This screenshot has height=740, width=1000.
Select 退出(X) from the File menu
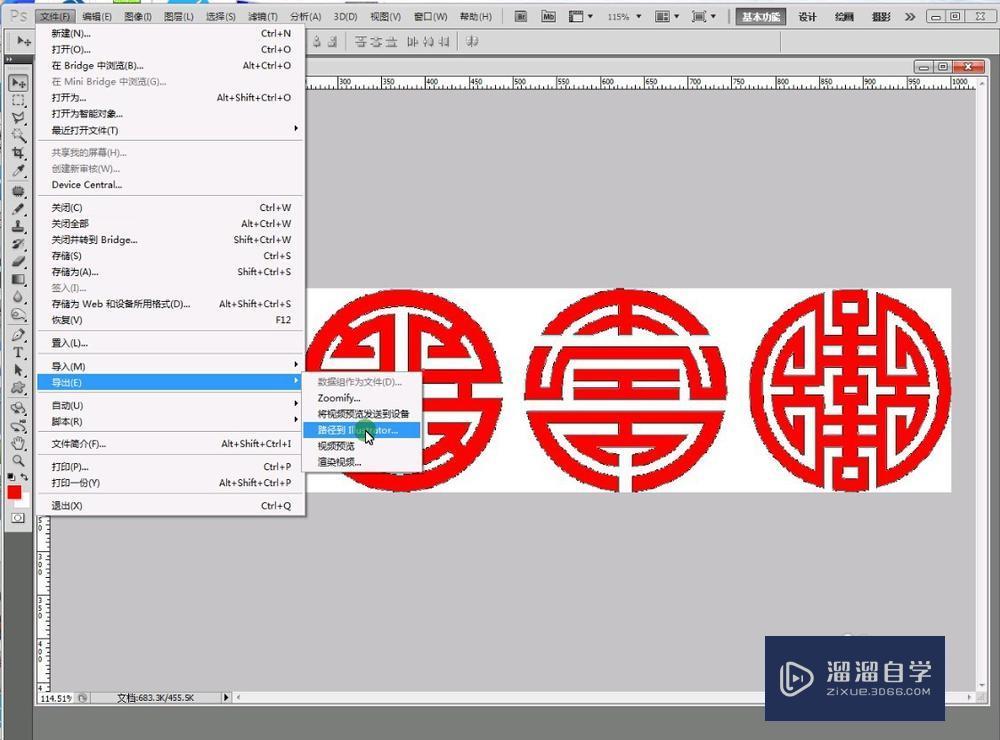(x=170, y=505)
